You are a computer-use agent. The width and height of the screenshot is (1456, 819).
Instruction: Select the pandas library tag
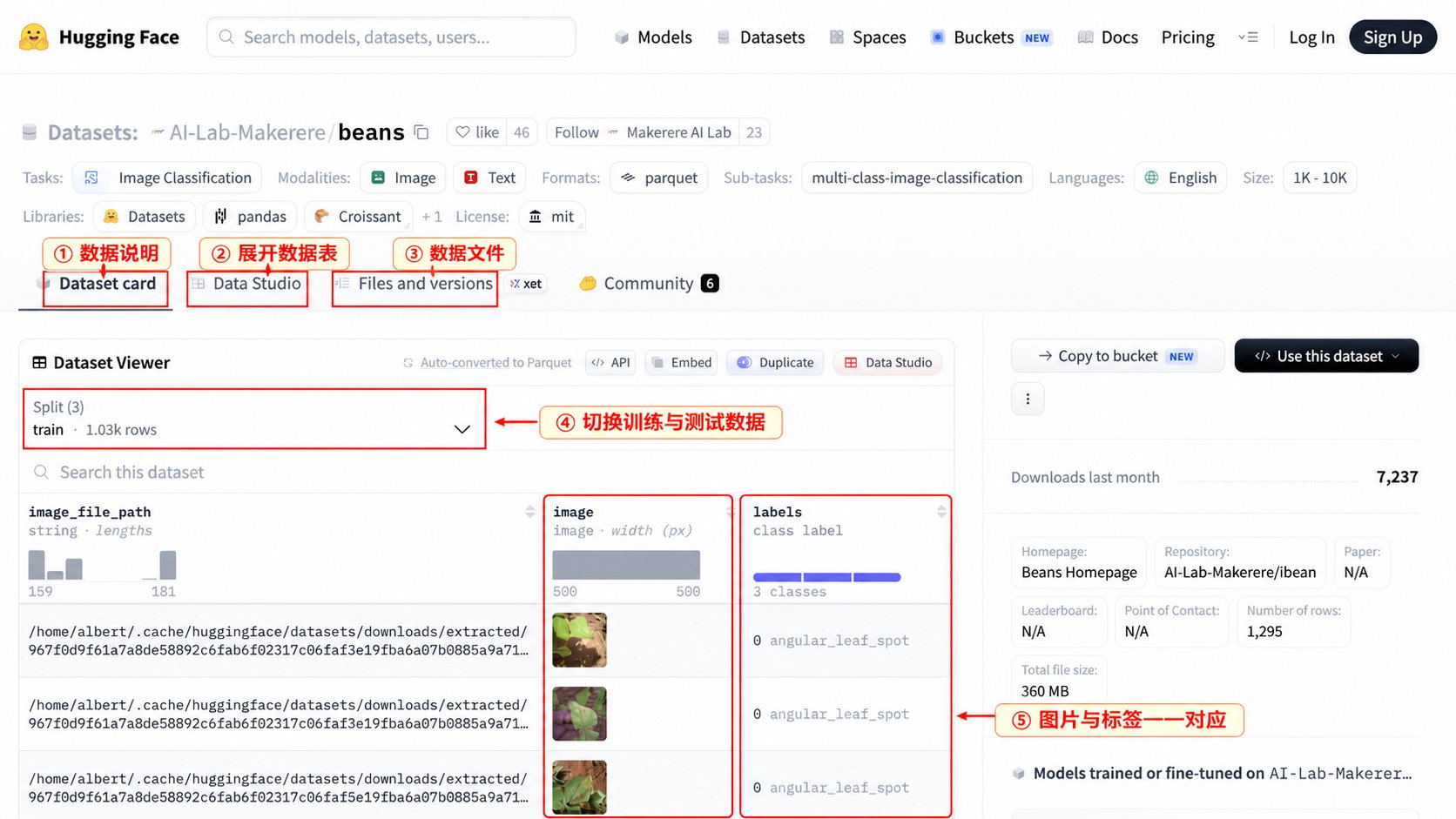coord(250,217)
